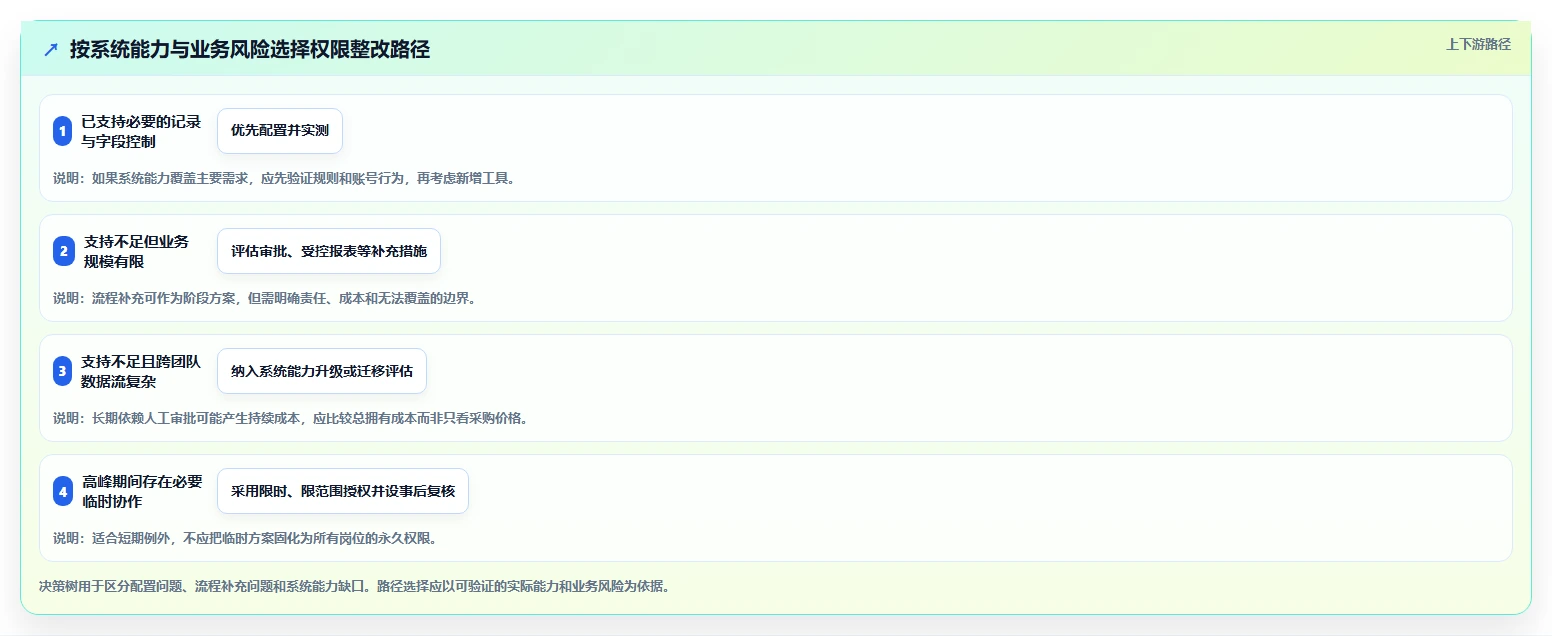Click the note starting 如果系统能力覆盖主要需求
Viewport: 1552px width, 636px height.
284,178
